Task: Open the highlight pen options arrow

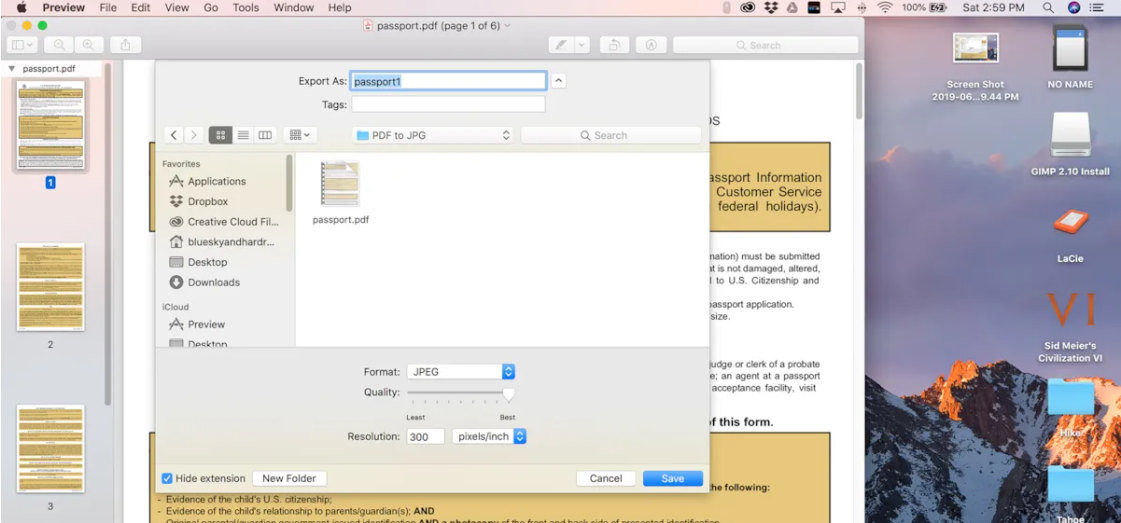Action: point(582,45)
